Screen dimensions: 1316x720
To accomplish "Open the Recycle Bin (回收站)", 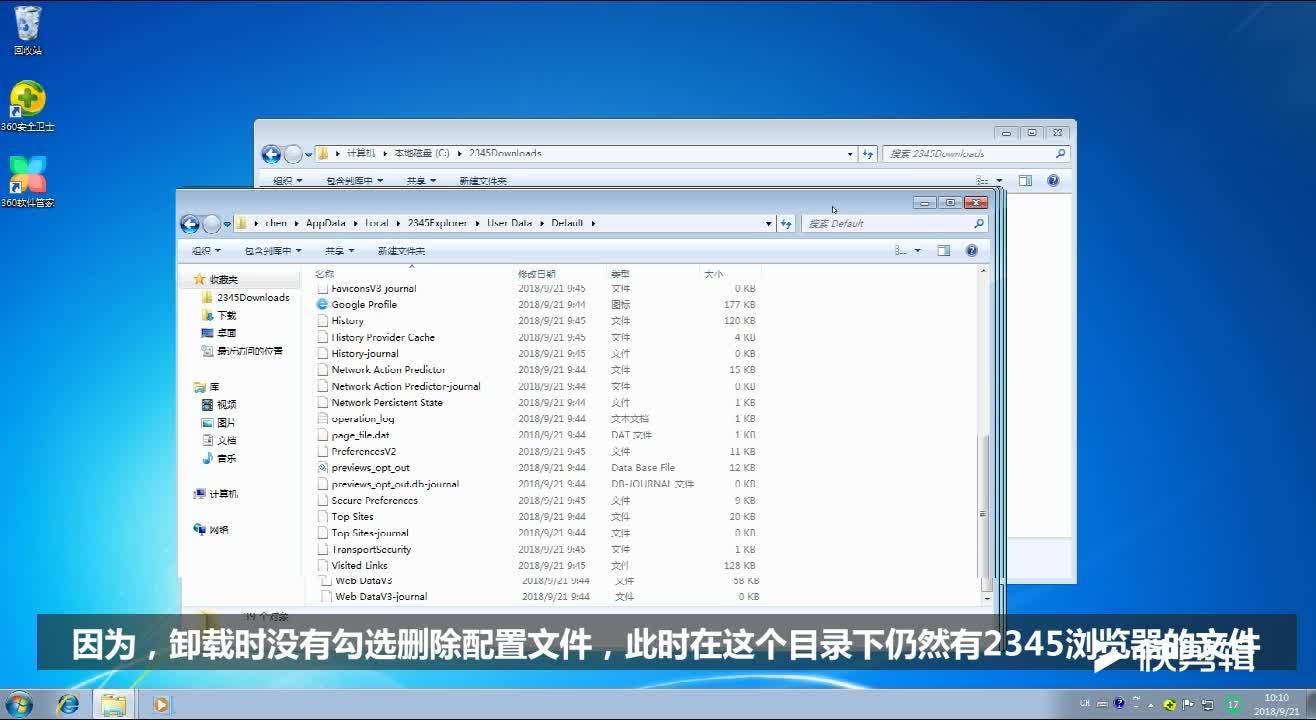I will 26,25.
